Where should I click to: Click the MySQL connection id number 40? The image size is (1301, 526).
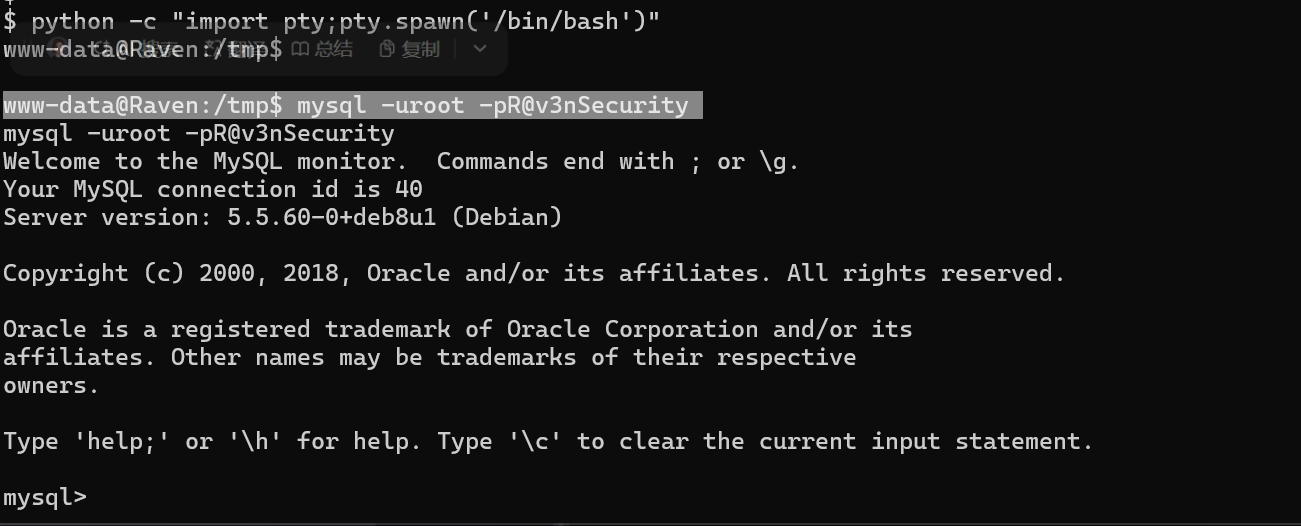click(x=408, y=189)
